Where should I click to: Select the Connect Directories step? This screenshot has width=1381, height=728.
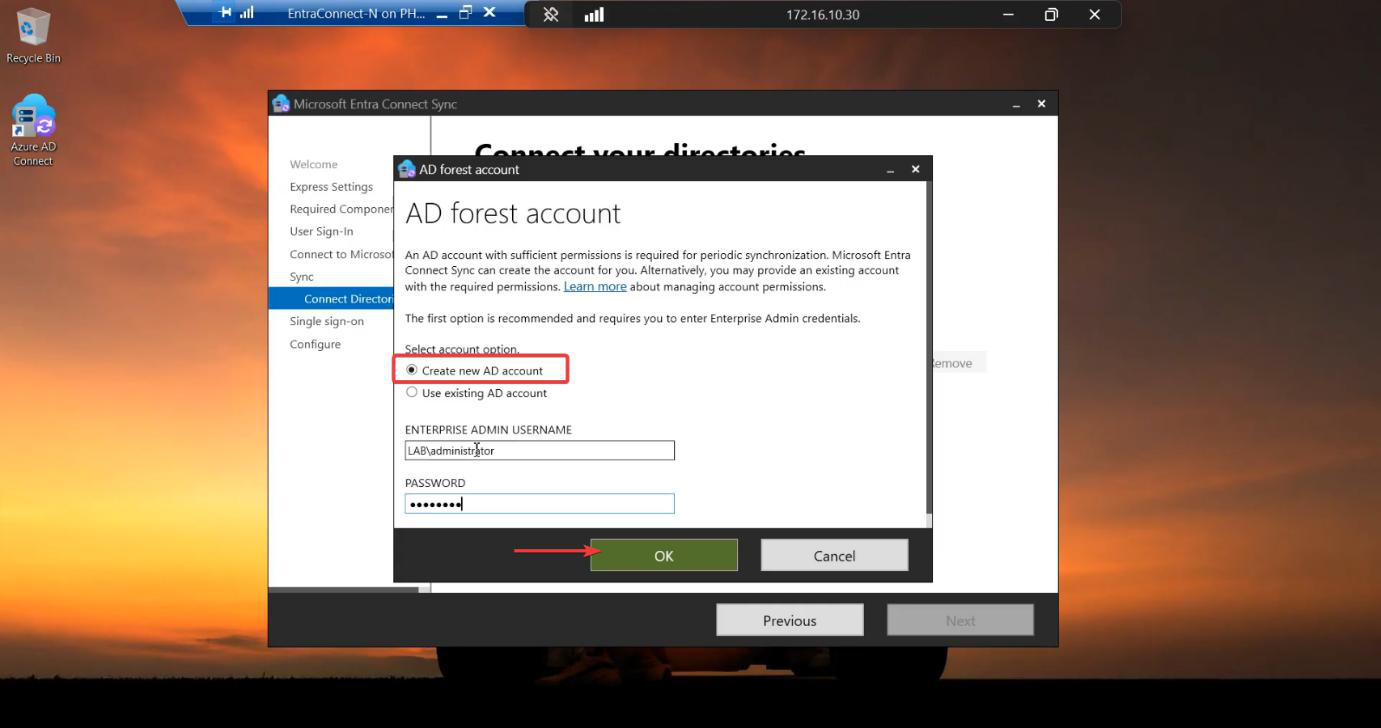point(332,299)
